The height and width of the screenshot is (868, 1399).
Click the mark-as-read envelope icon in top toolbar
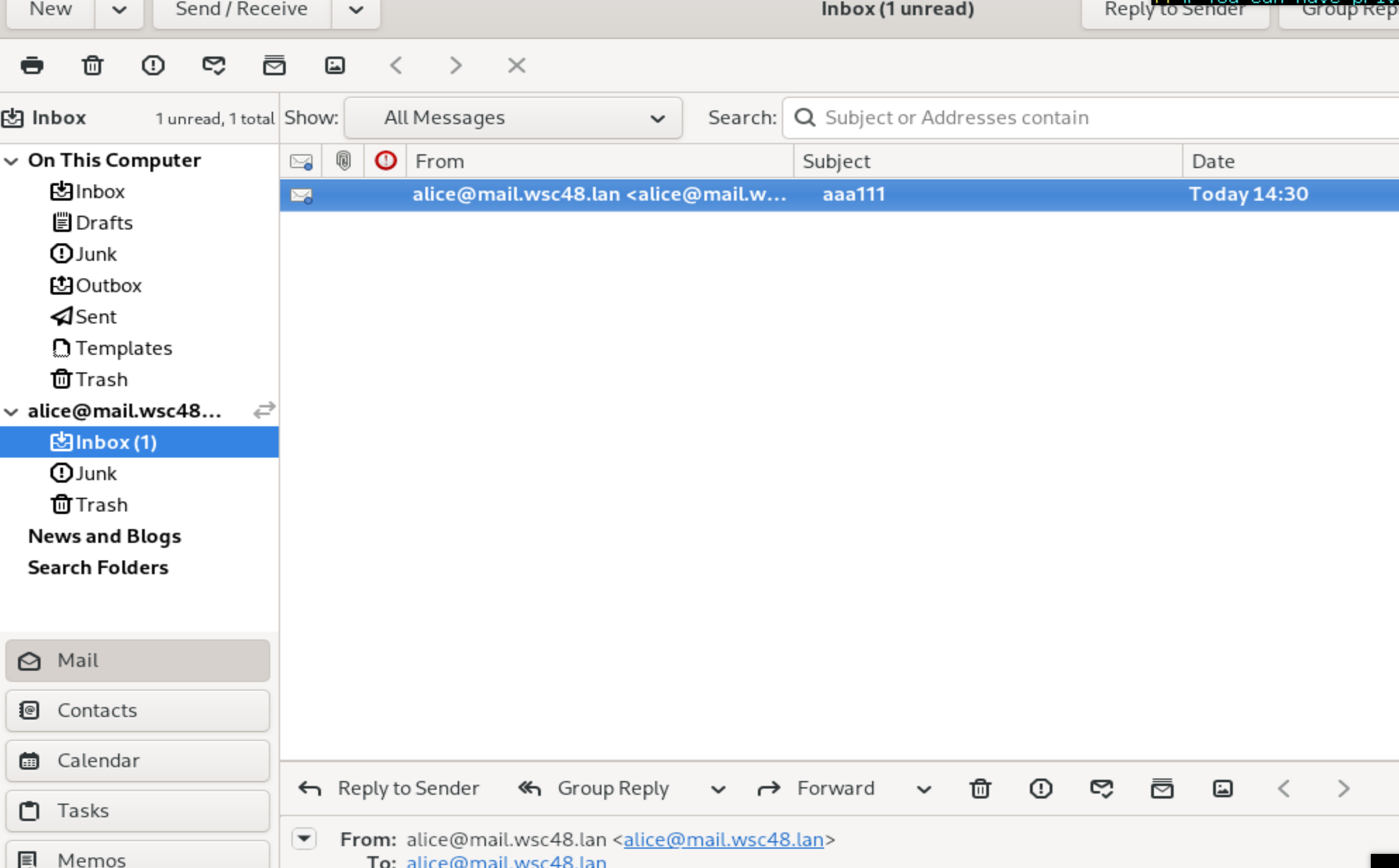(214, 65)
